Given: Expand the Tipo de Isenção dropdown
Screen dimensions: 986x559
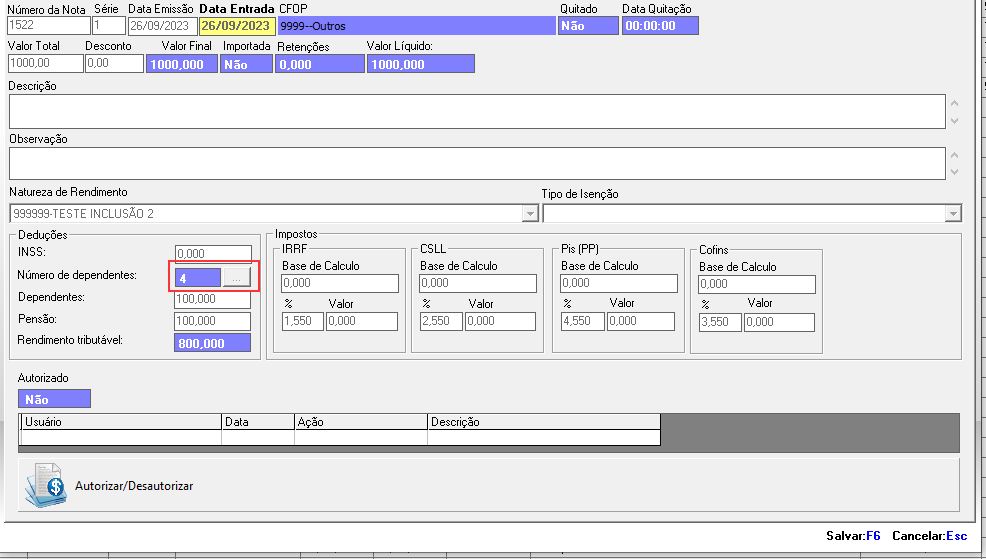Looking at the screenshot, I should pyautogui.click(x=953, y=214).
